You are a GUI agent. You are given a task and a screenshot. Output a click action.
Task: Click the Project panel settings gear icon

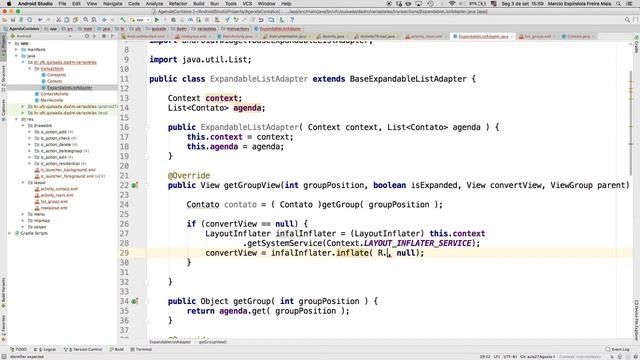[103, 36]
